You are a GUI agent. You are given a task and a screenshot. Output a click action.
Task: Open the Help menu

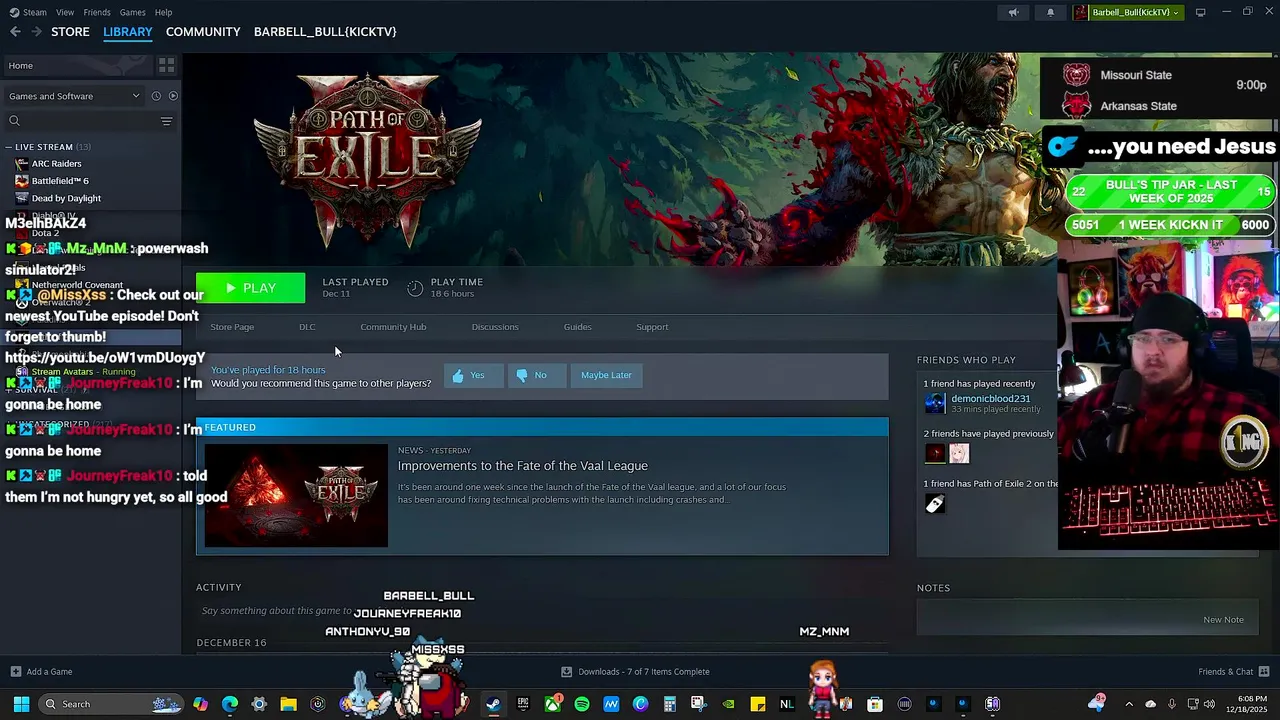pos(163,12)
